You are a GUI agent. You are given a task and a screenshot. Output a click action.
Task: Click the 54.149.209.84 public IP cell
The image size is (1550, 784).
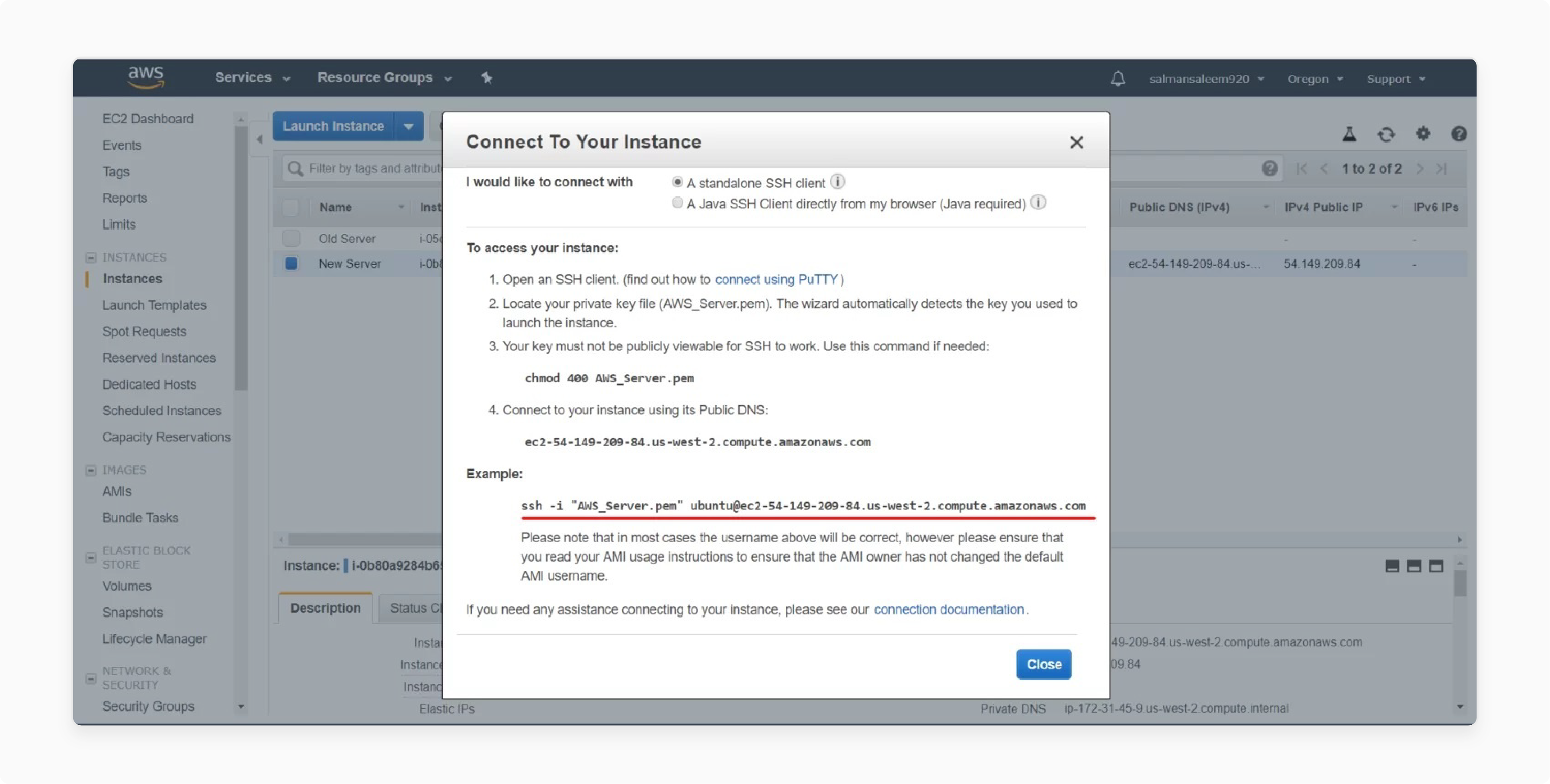[1322, 263]
